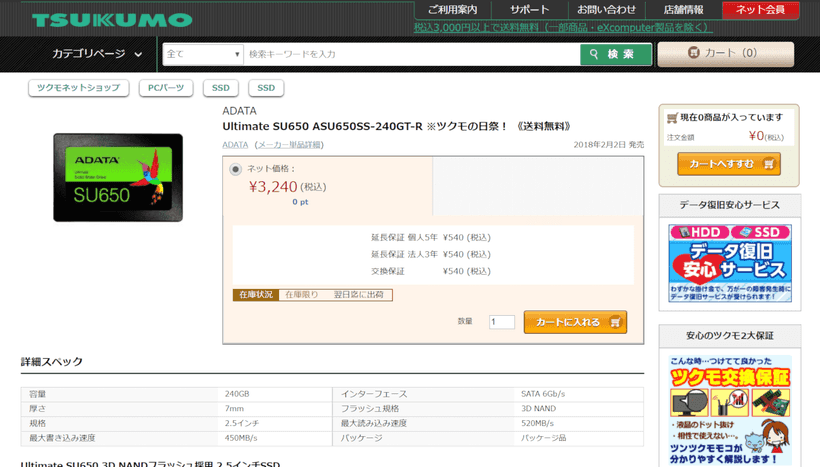Open データ復旧安心サービス banner

tap(730, 263)
